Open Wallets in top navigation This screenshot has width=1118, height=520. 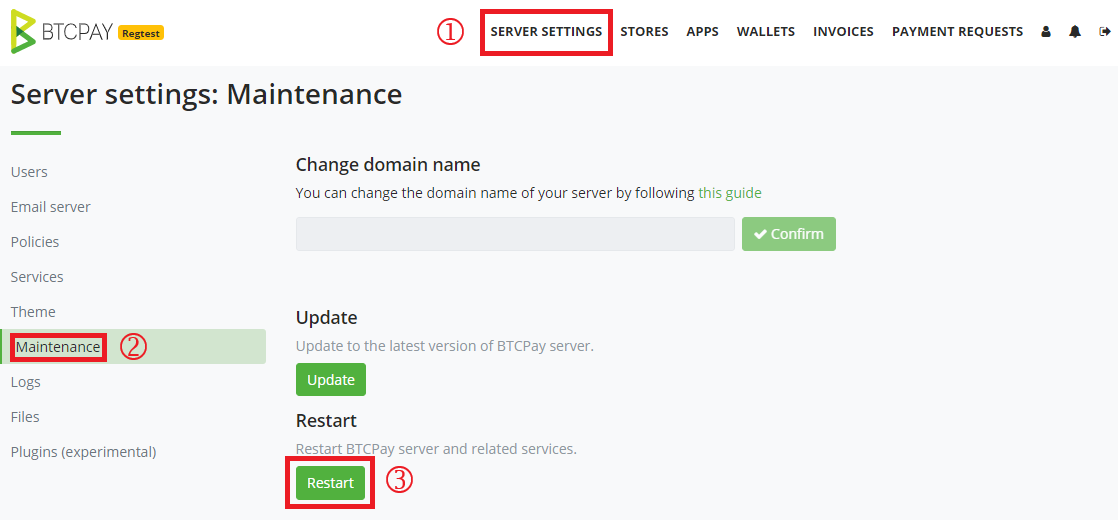coord(766,31)
